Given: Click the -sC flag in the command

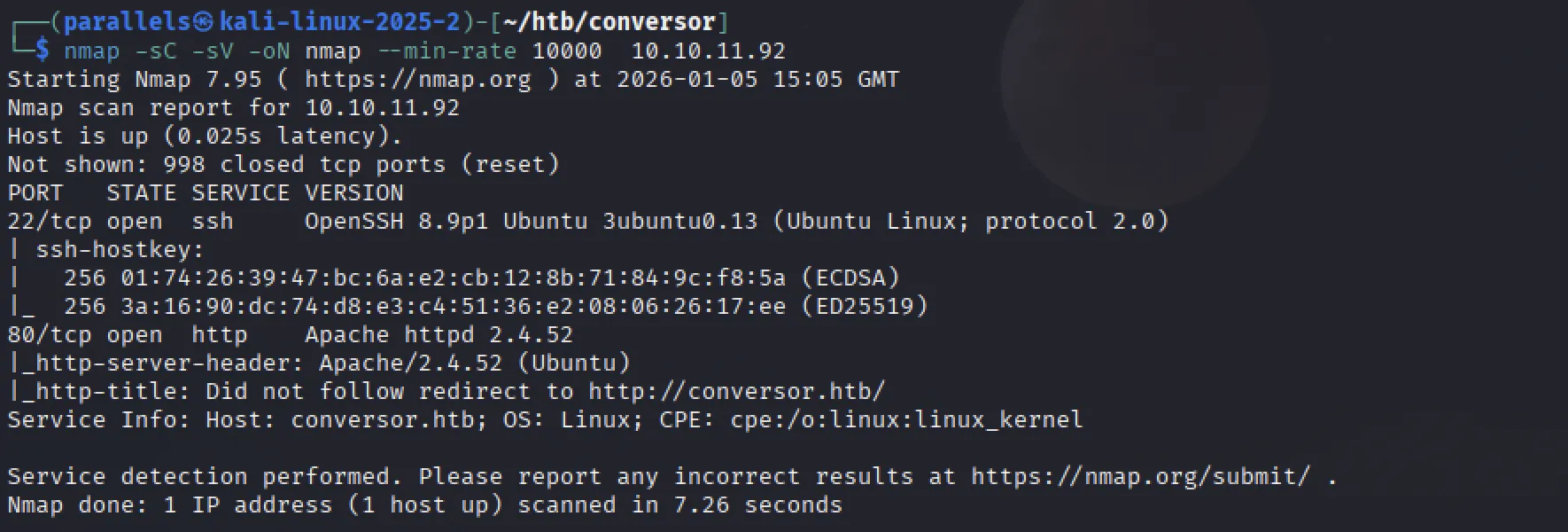Looking at the screenshot, I should [x=155, y=51].
